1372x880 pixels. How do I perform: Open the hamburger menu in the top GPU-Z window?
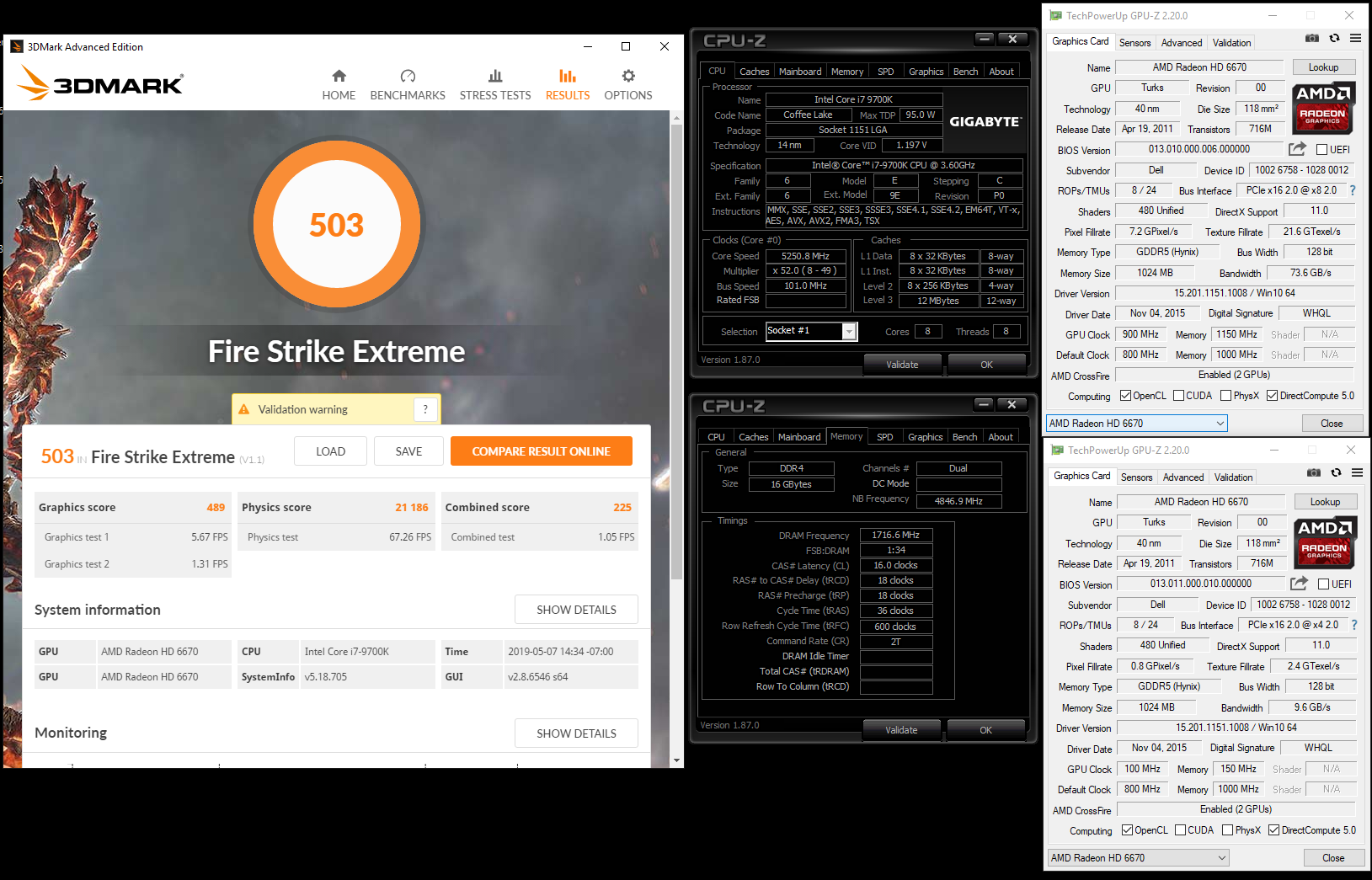coord(1355,38)
